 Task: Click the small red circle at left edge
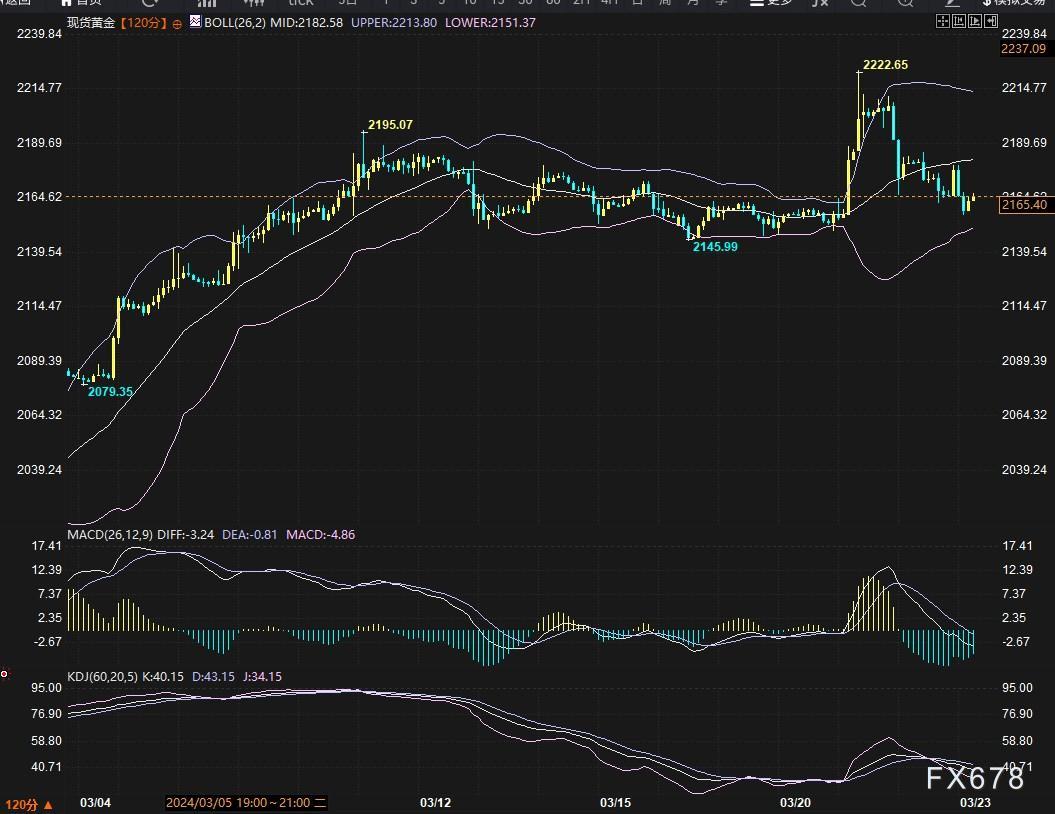click(4, 674)
